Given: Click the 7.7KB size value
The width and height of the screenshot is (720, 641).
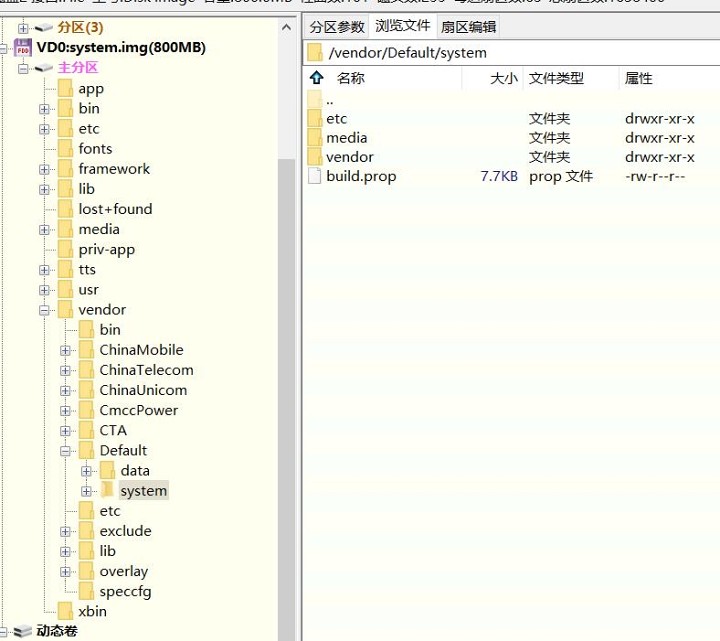Looking at the screenshot, I should (499, 176).
